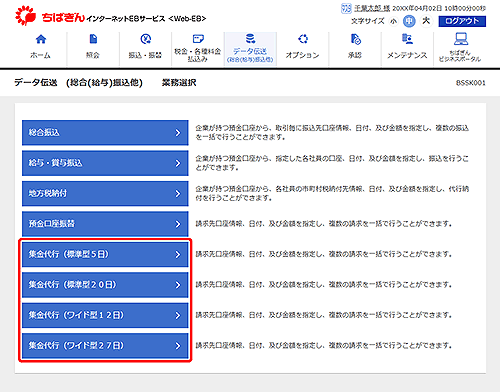This screenshot has height=392, width=500.
Task: Open メンテナンス icon in navigation
Action: [407, 39]
